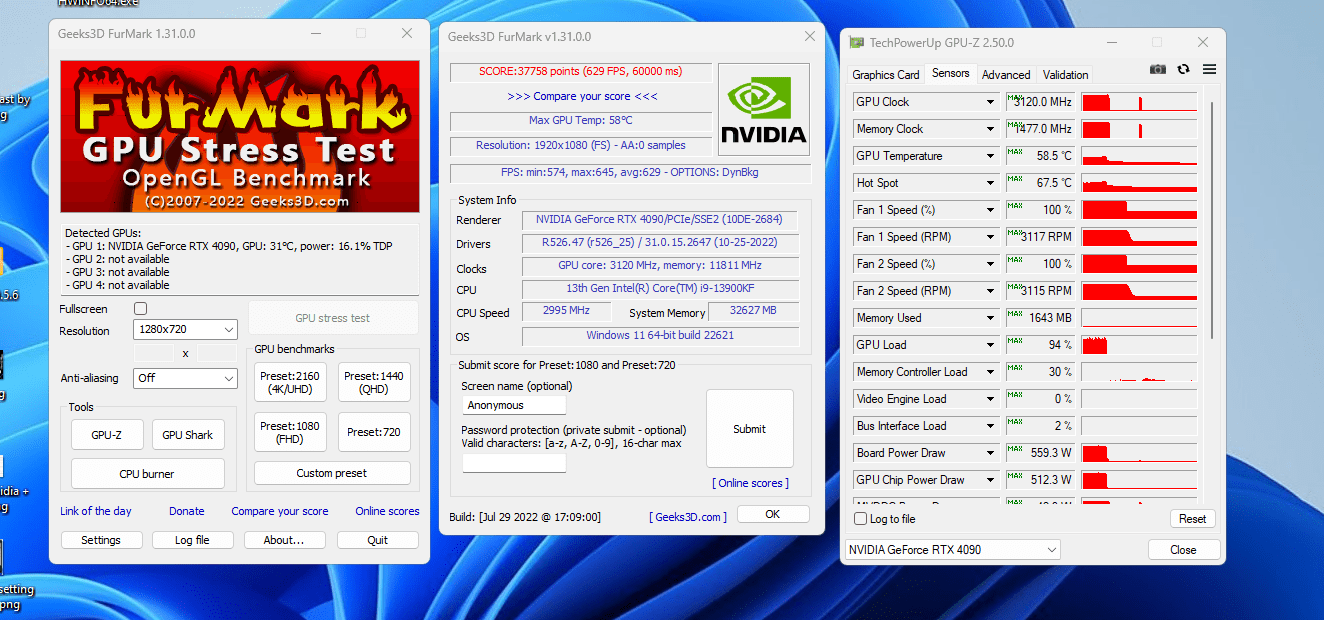Viewport: 1324px width, 620px height.
Task: Click the About... button in FurMark
Action: (284, 540)
